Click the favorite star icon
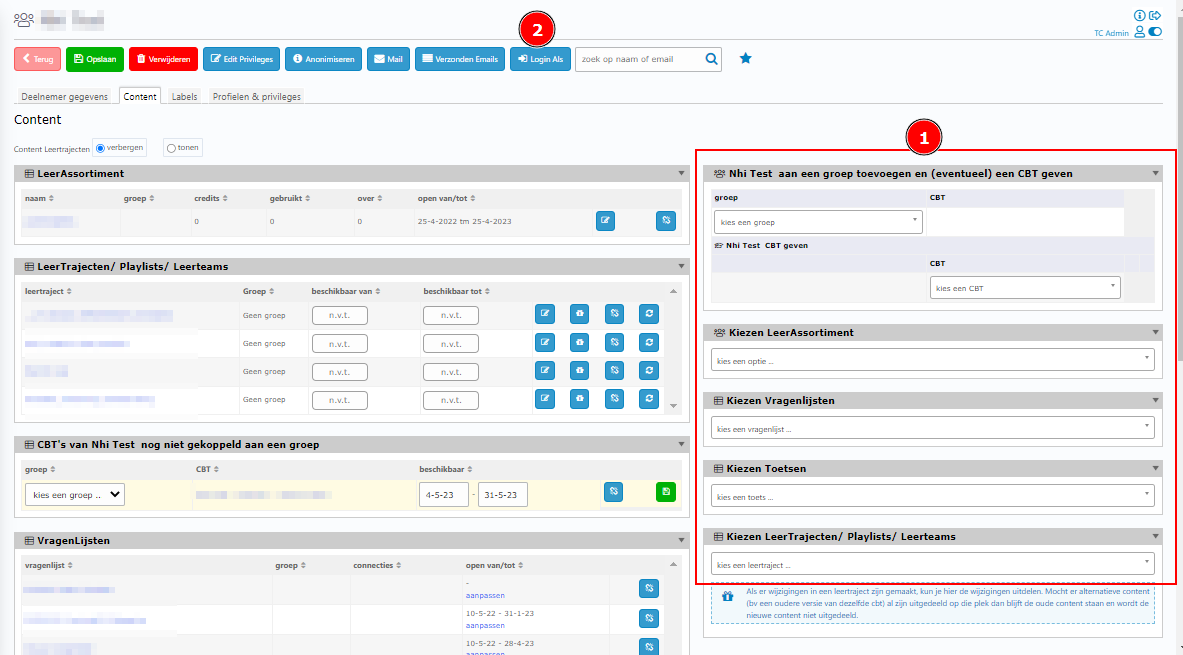 click(x=745, y=59)
